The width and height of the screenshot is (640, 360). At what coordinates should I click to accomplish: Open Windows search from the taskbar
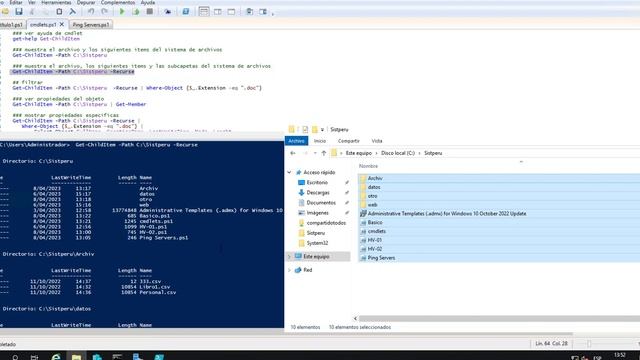coord(15,357)
